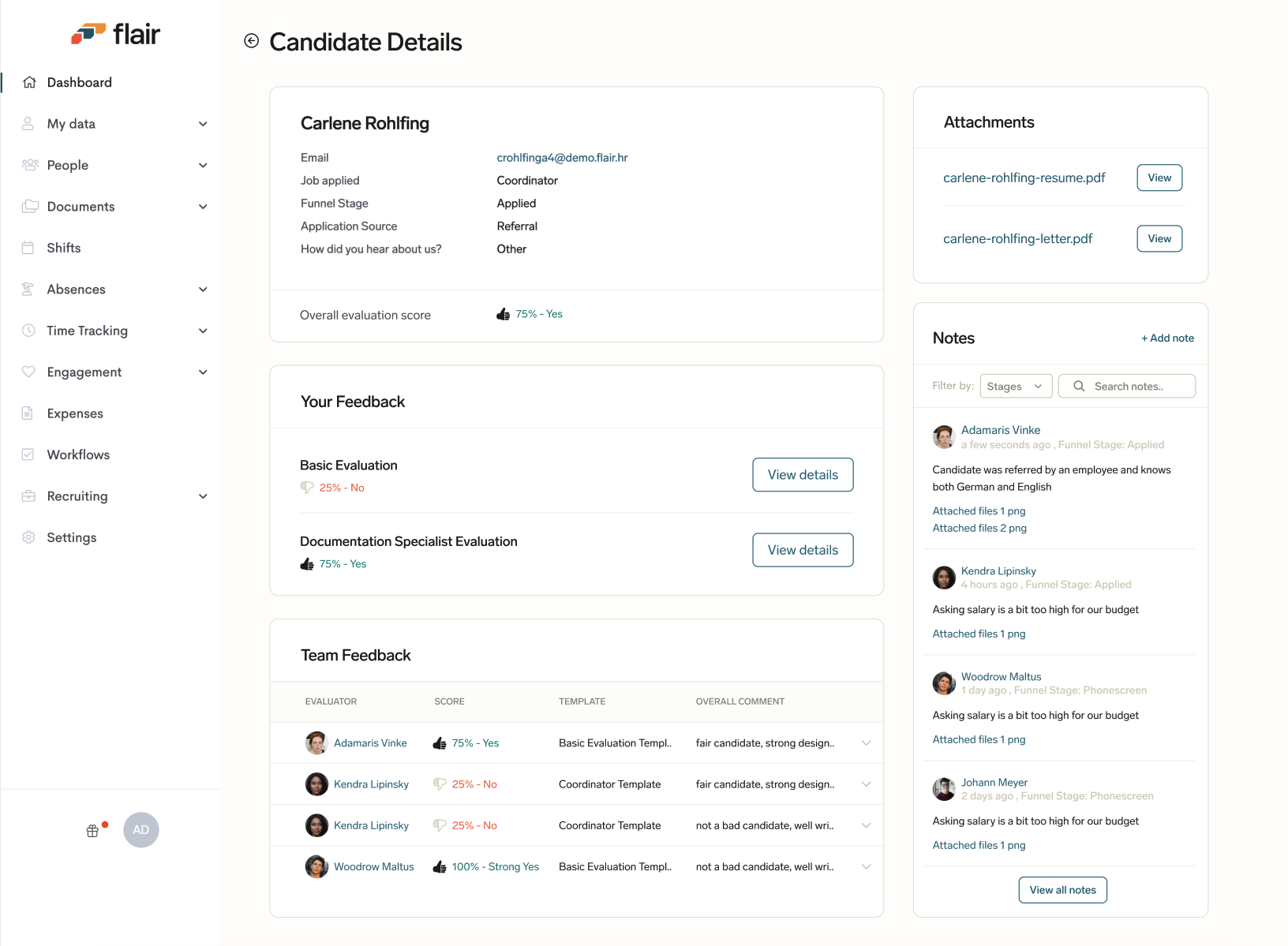
Task: Open the Expenses menu item
Action: click(75, 413)
